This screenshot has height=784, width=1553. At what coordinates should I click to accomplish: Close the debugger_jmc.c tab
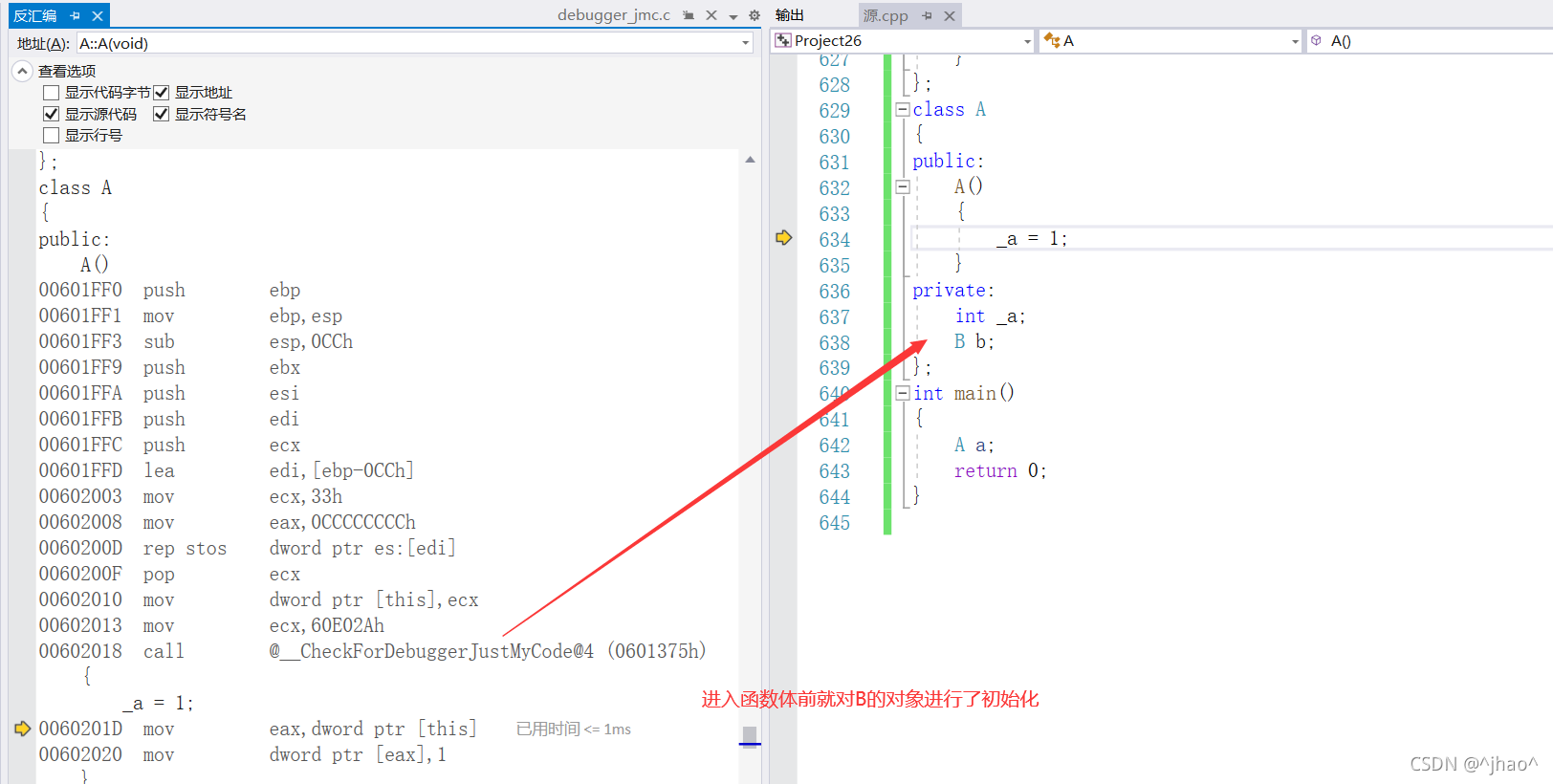point(711,15)
